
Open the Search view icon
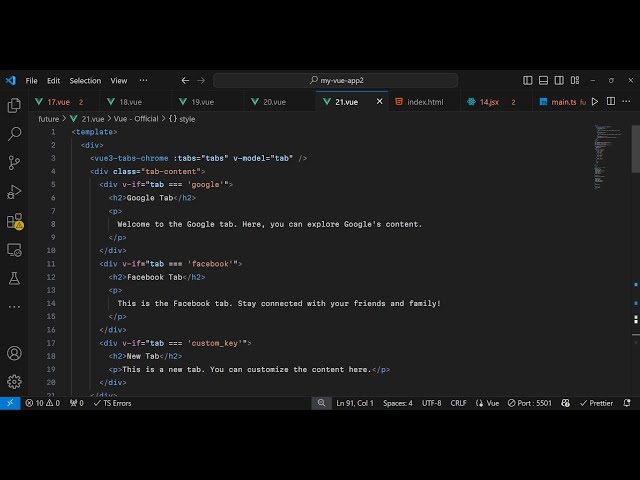pos(14,134)
